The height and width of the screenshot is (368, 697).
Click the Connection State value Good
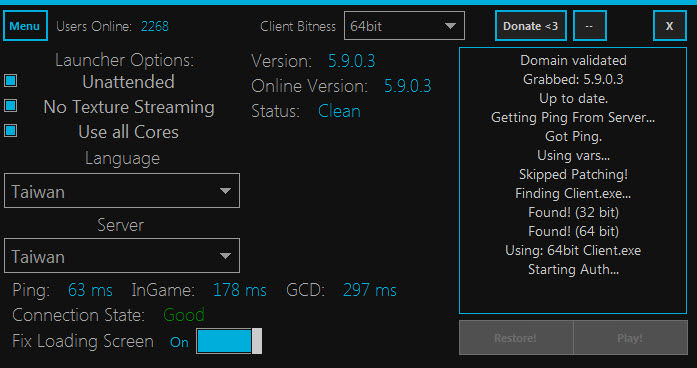(x=184, y=315)
